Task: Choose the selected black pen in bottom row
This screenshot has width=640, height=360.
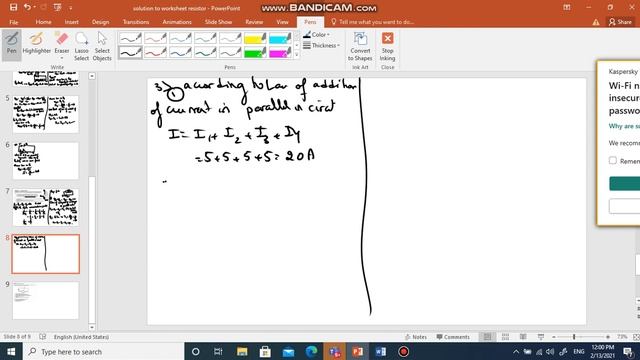Action: (x=130, y=52)
